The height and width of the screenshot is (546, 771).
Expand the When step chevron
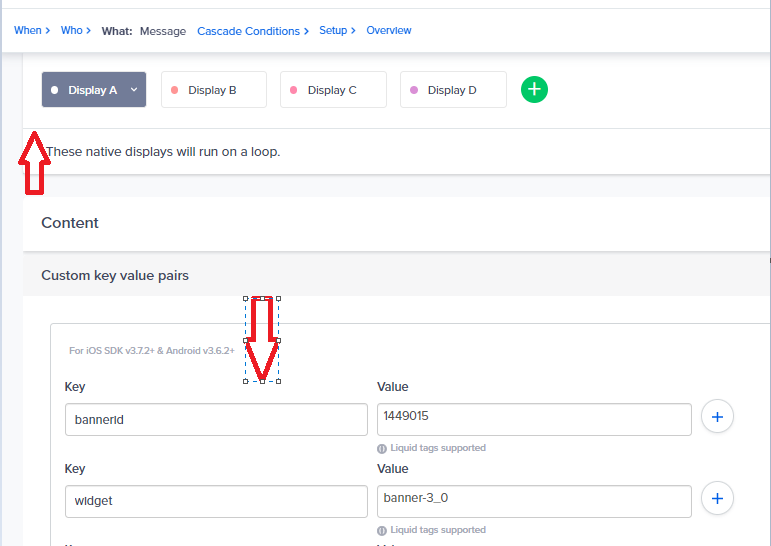[x=48, y=30]
